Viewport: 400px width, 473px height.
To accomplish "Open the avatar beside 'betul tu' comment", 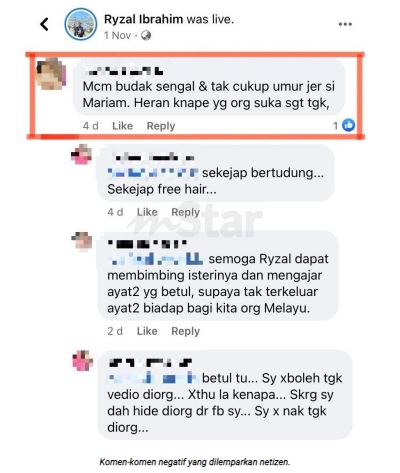I will point(83,361).
